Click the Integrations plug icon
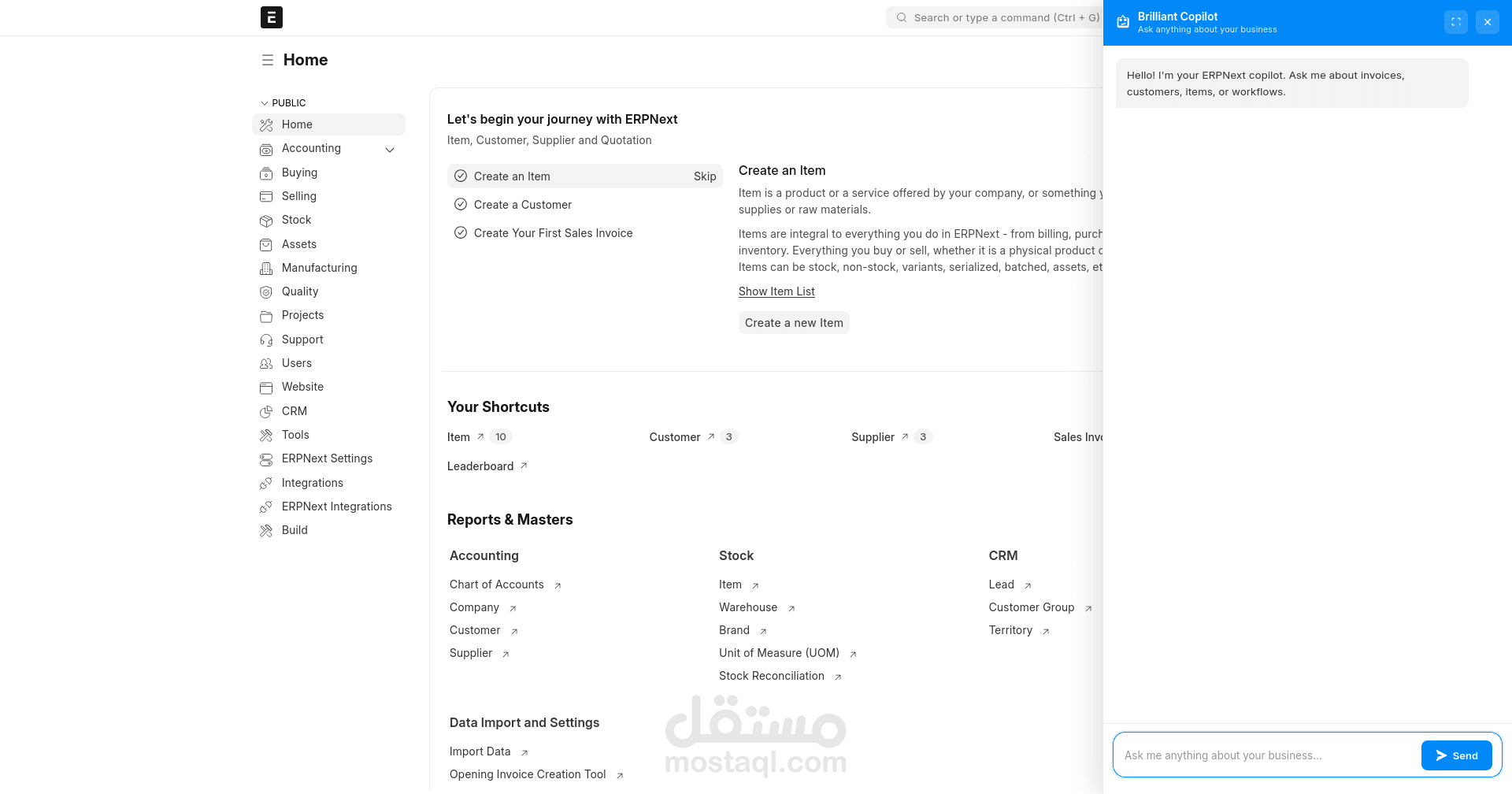The height and width of the screenshot is (794, 1512). pos(266,483)
